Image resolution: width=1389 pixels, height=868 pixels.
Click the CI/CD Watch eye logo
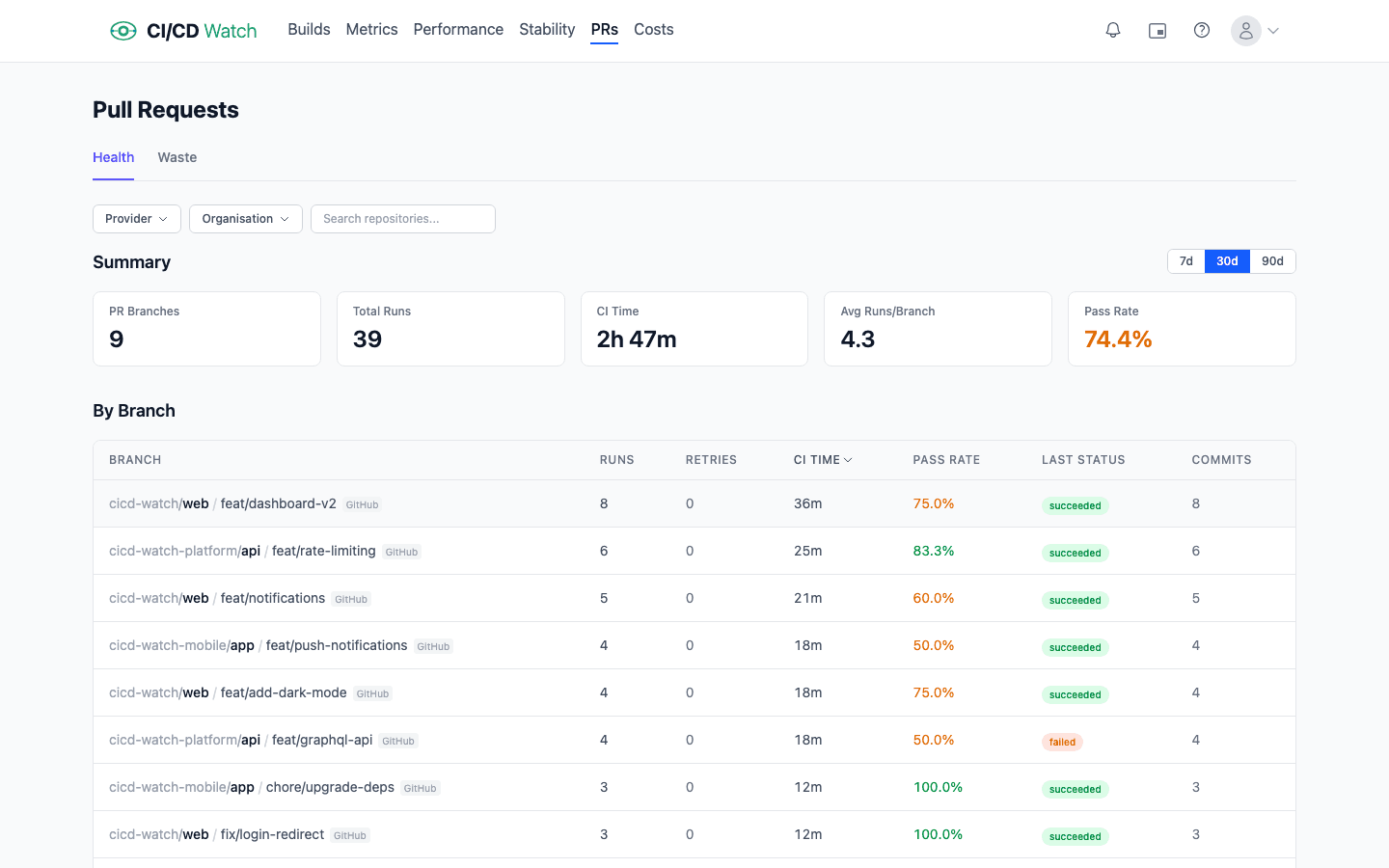123,30
